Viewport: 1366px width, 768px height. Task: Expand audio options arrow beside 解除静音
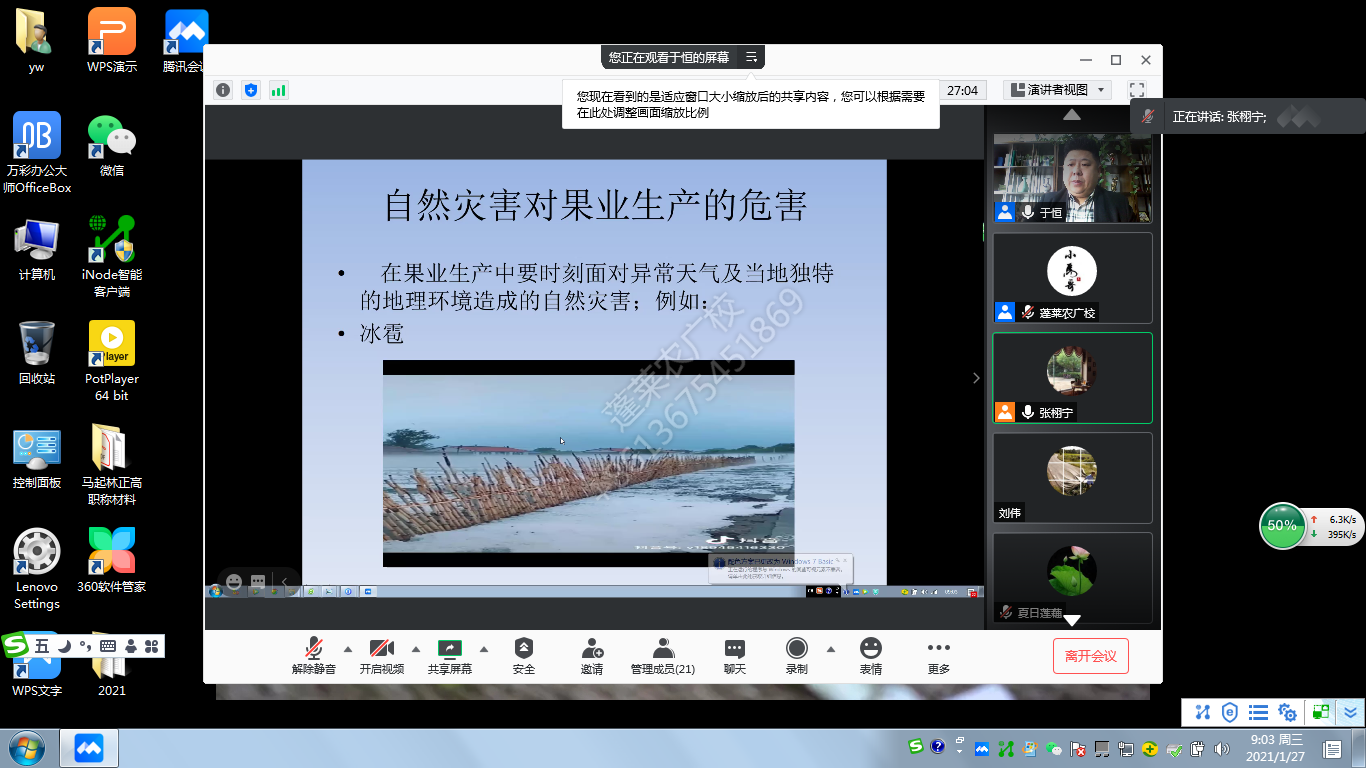tap(348, 648)
